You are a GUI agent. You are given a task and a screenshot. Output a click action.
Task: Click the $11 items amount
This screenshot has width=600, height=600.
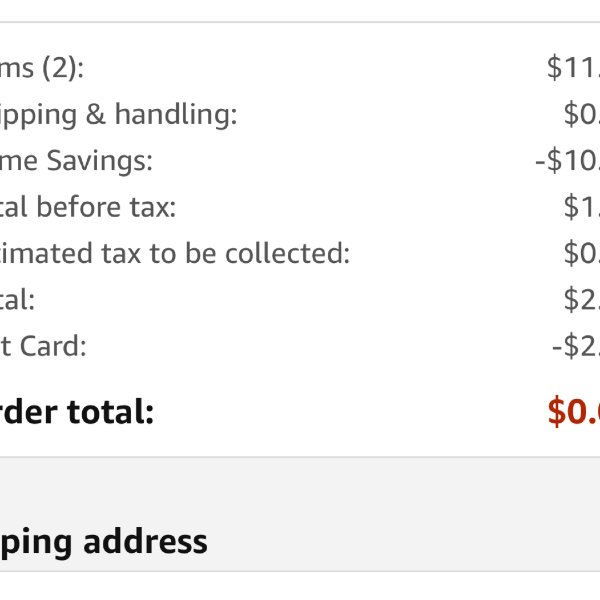point(573,68)
